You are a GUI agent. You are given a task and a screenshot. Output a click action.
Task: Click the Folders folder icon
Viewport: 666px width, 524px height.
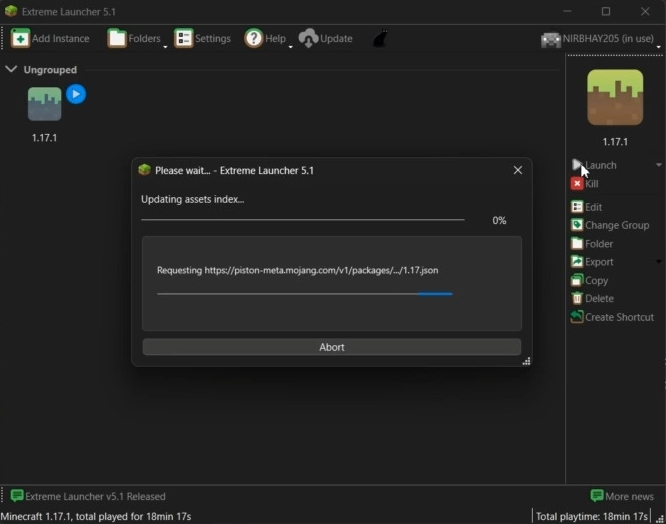117,38
